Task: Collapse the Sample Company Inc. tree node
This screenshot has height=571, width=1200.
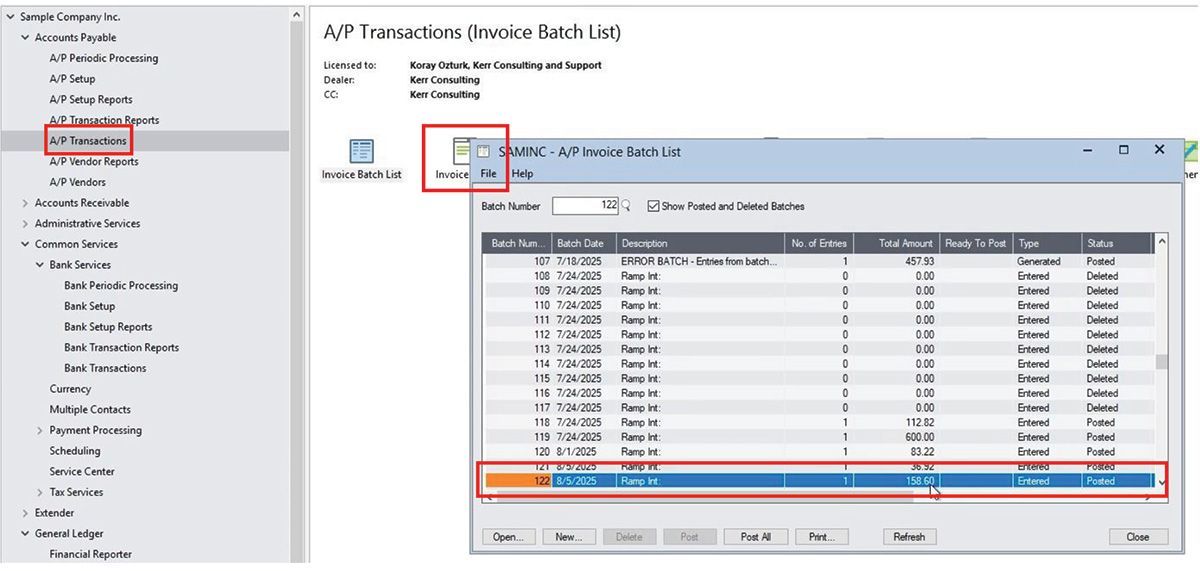Action: (x=10, y=17)
